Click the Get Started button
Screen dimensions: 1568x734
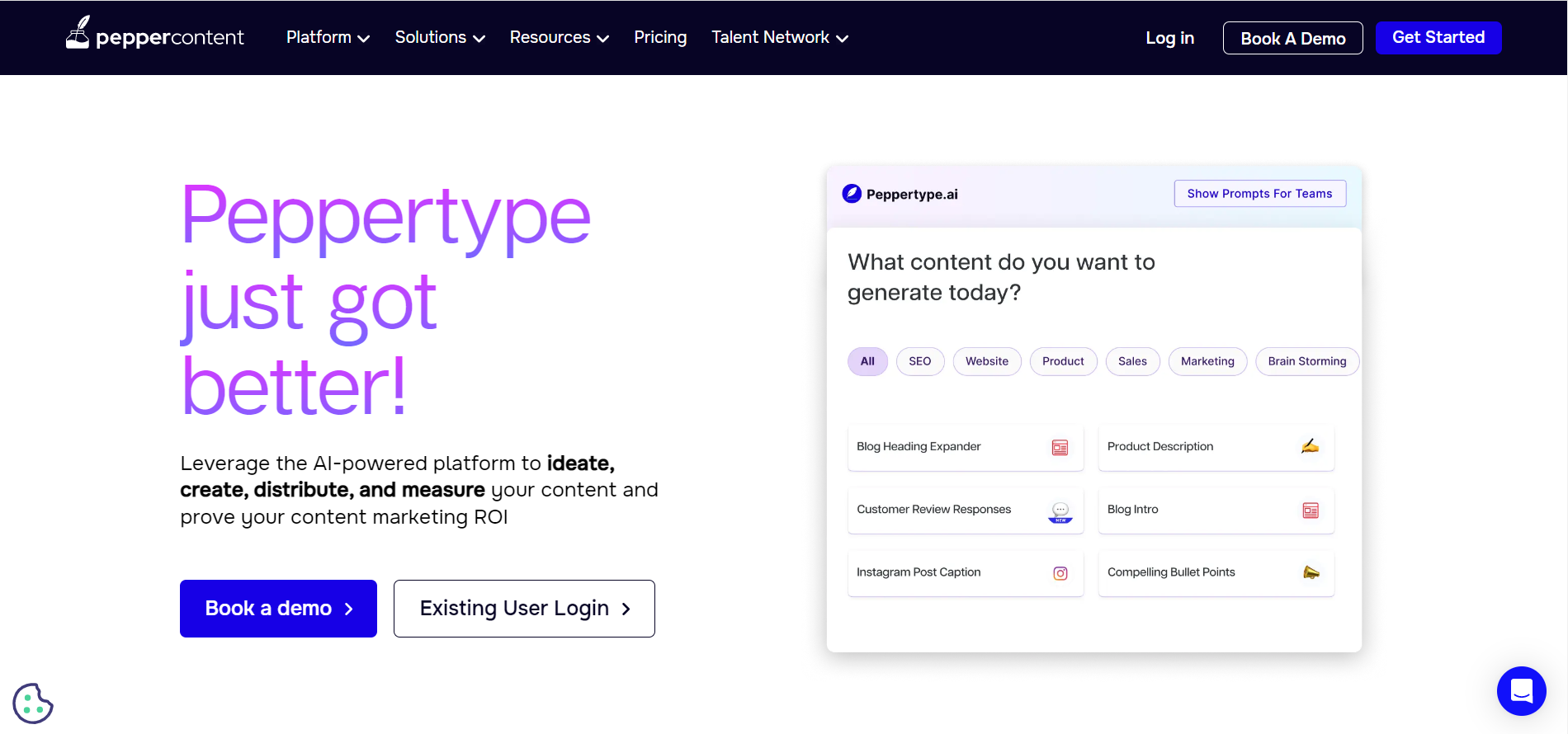[x=1438, y=37]
